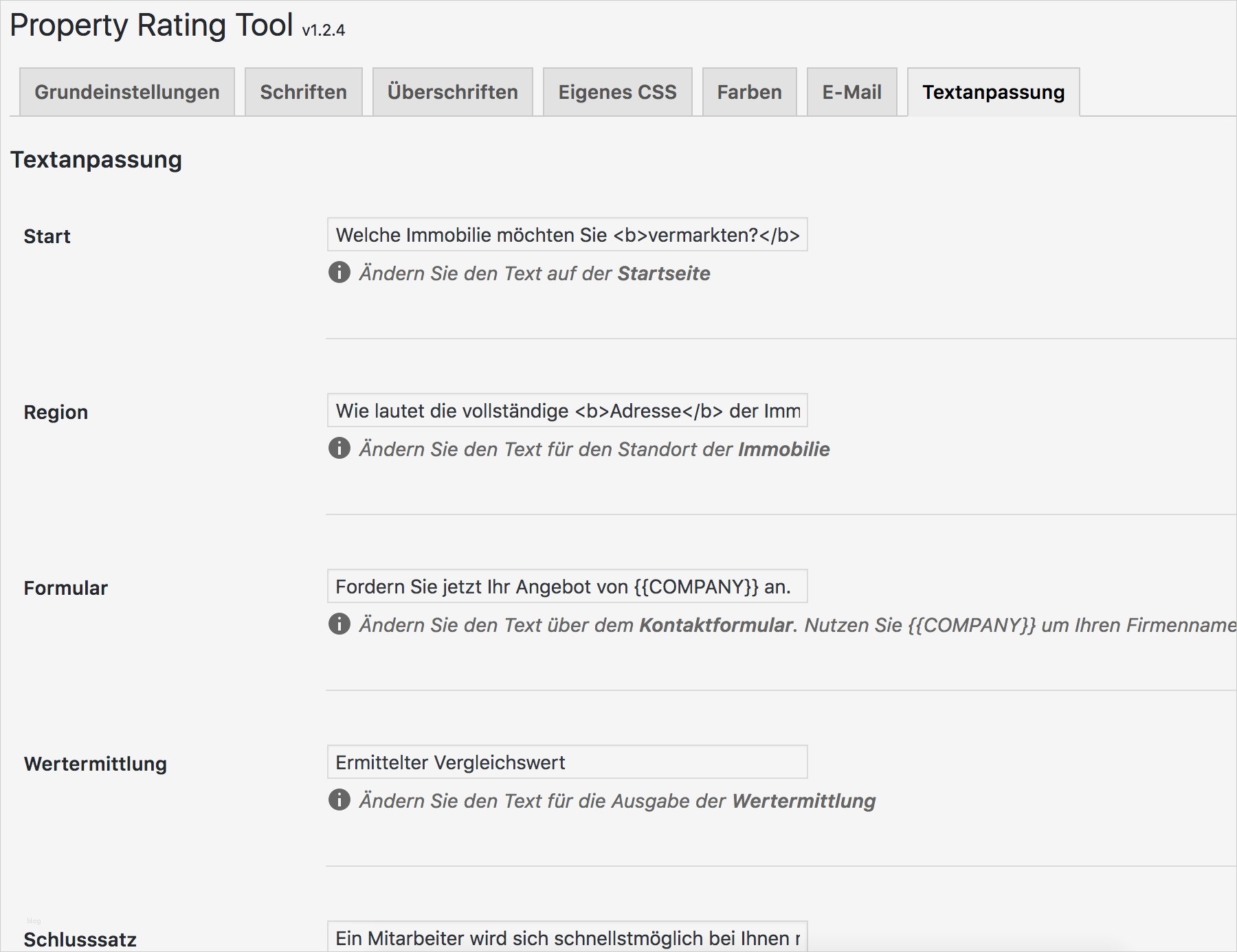Click the Schlusssatz text input field
The height and width of the screenshot is (952, 1237).
(567, 938)
